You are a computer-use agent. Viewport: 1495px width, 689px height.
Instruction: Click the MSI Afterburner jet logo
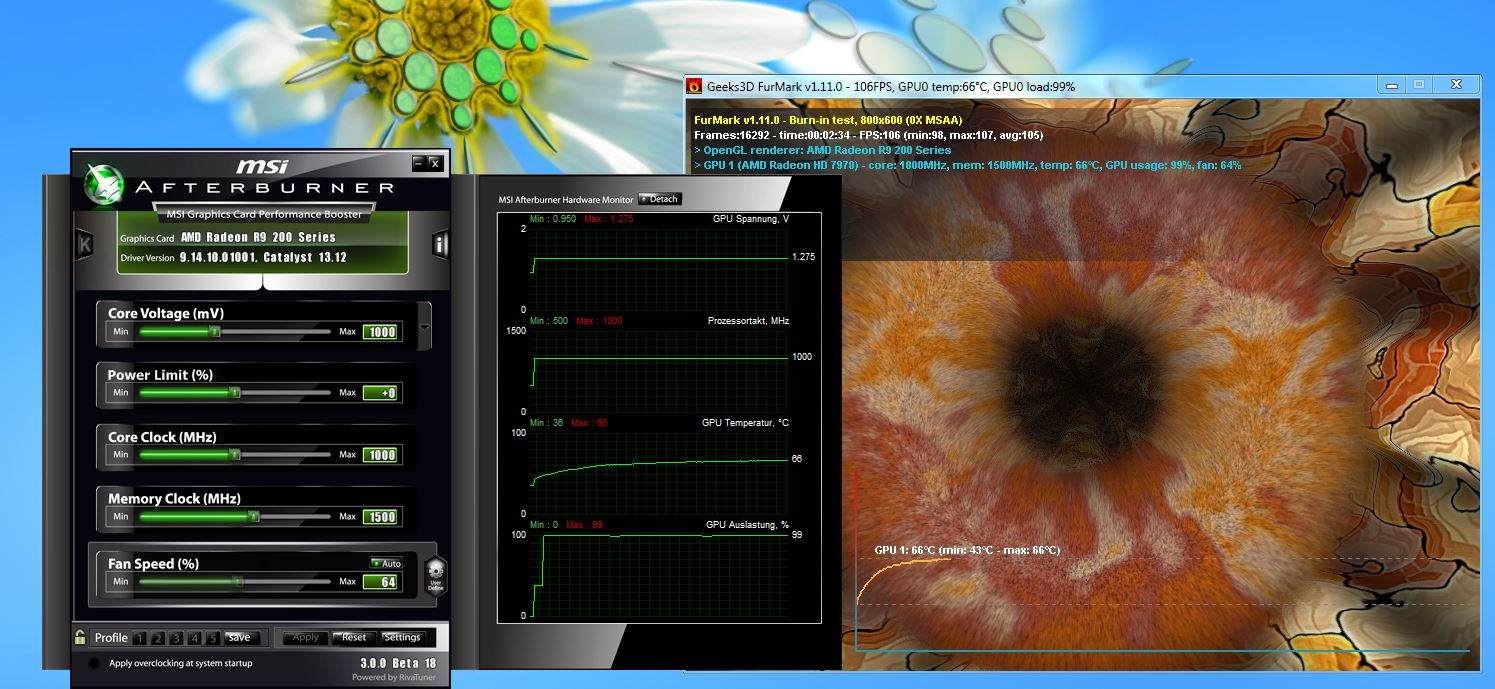pyautogui.click(x=104, y=184)
